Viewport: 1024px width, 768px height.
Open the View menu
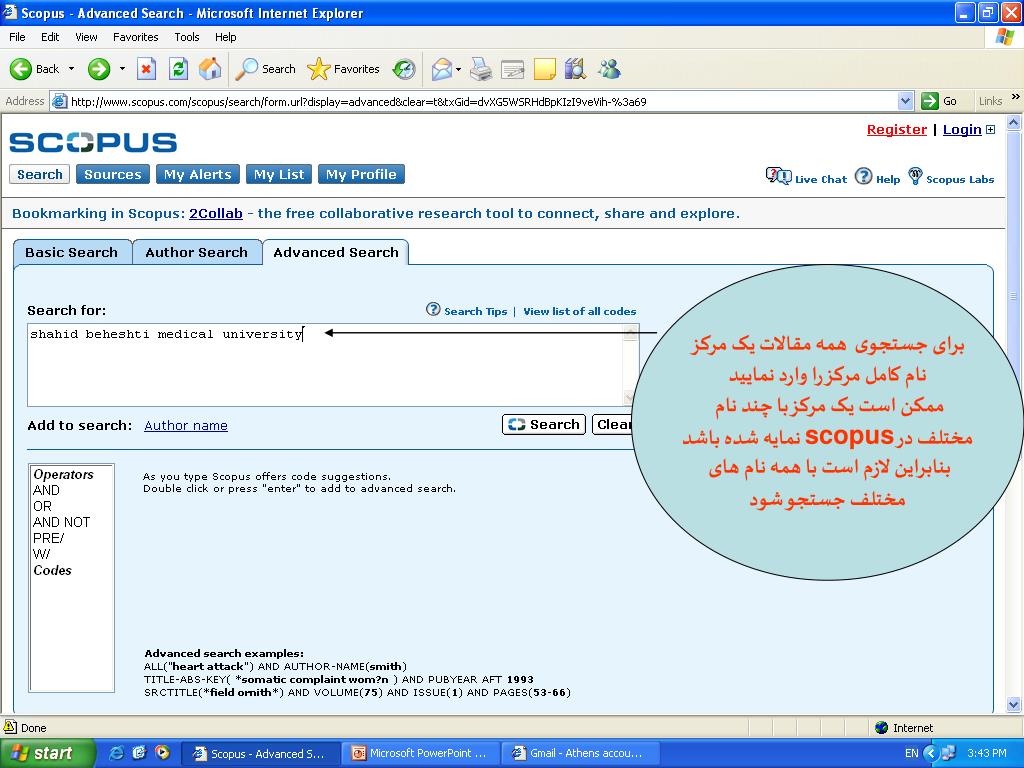[86, 37]
